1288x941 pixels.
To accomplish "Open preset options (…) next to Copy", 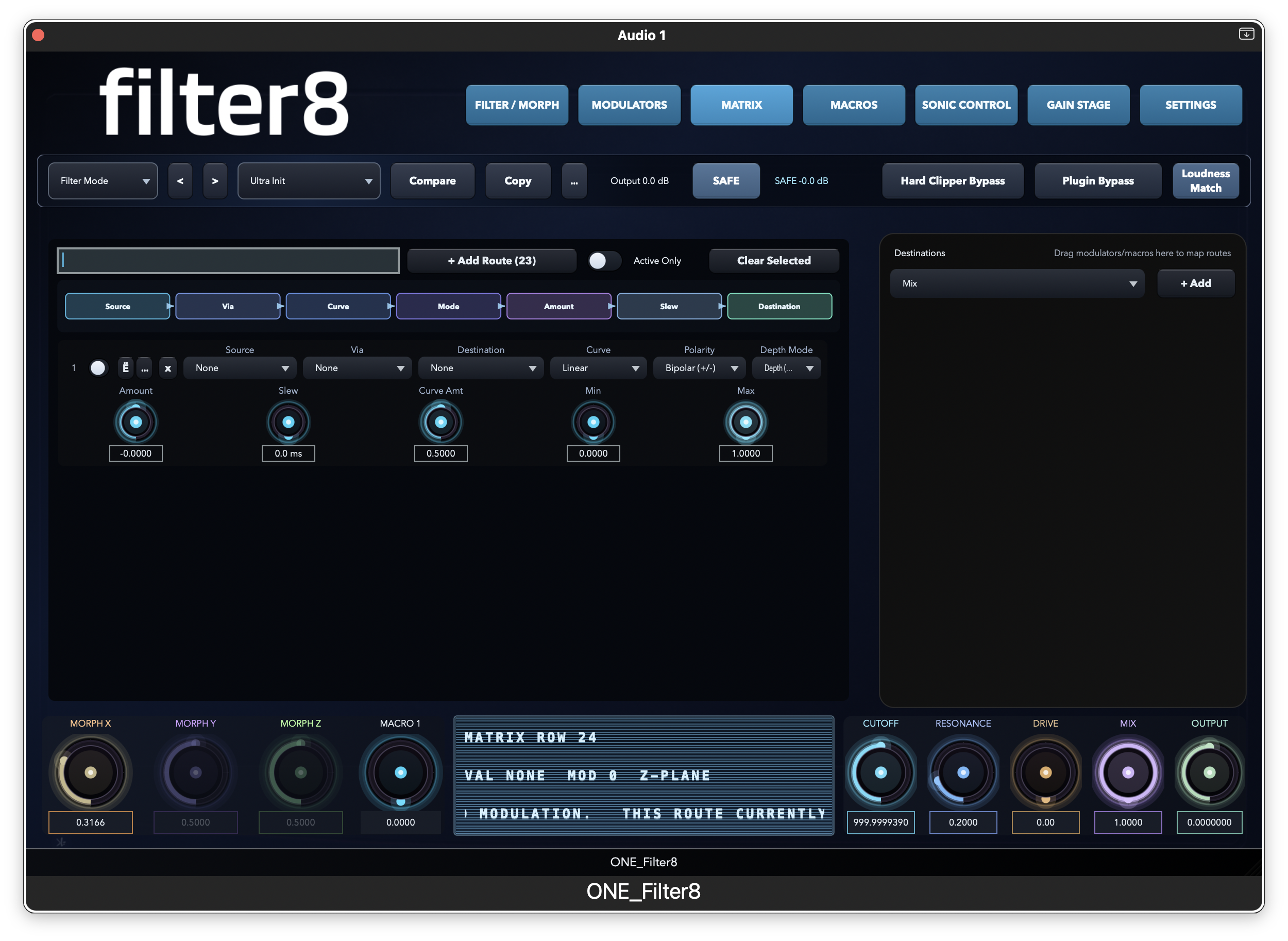I will click(573, 180).
